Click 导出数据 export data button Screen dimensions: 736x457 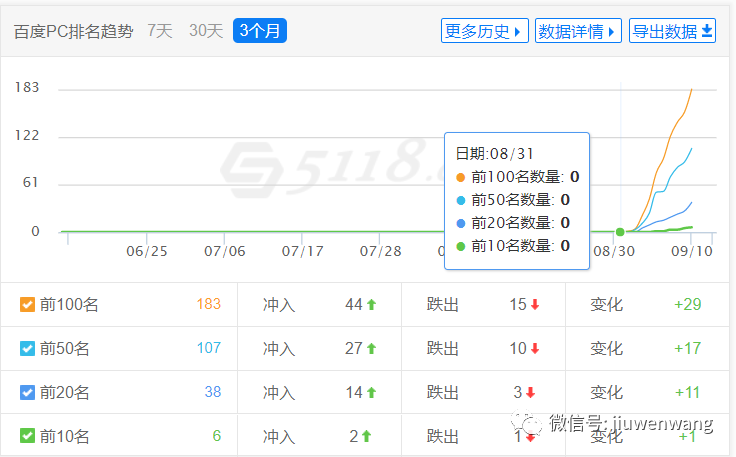672,31
